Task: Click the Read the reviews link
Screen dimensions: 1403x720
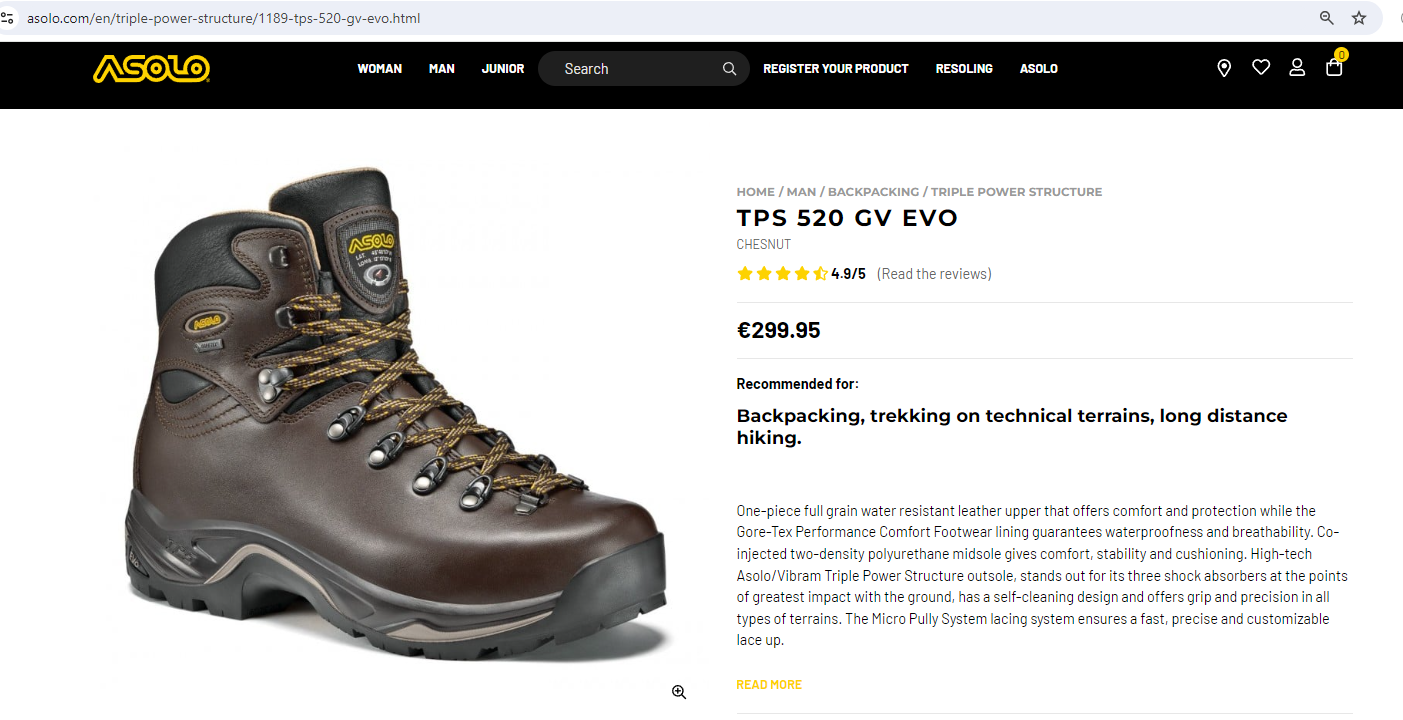Action: [x=934, y=274]
